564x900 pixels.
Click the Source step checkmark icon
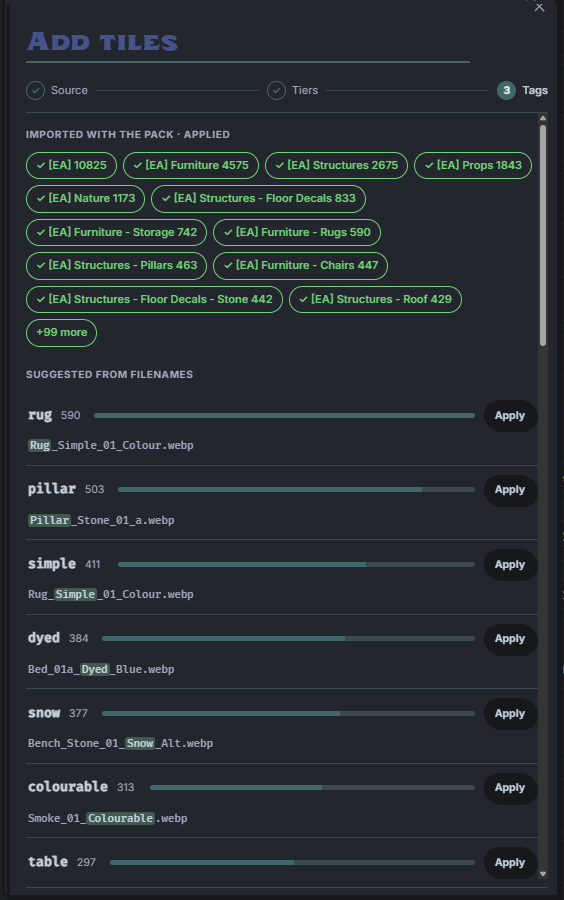click(36, 91)
